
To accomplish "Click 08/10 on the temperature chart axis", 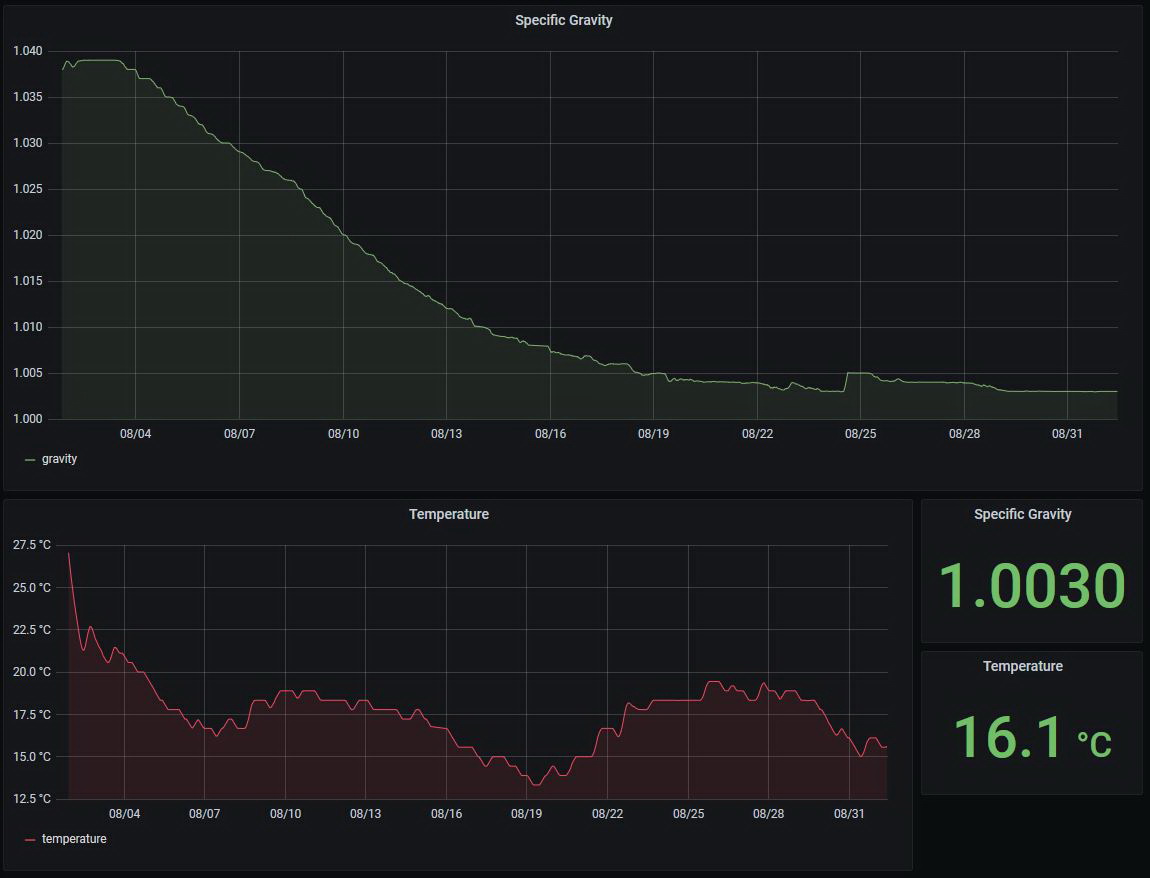I will point(285,813).
